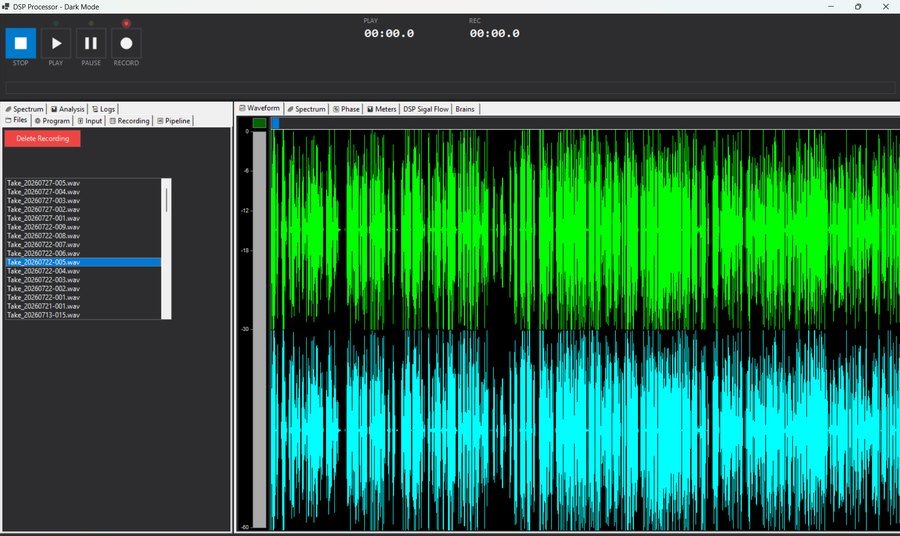The image size is (900, 536).
Task: Open the Program tab
Action: coord(52,121)
